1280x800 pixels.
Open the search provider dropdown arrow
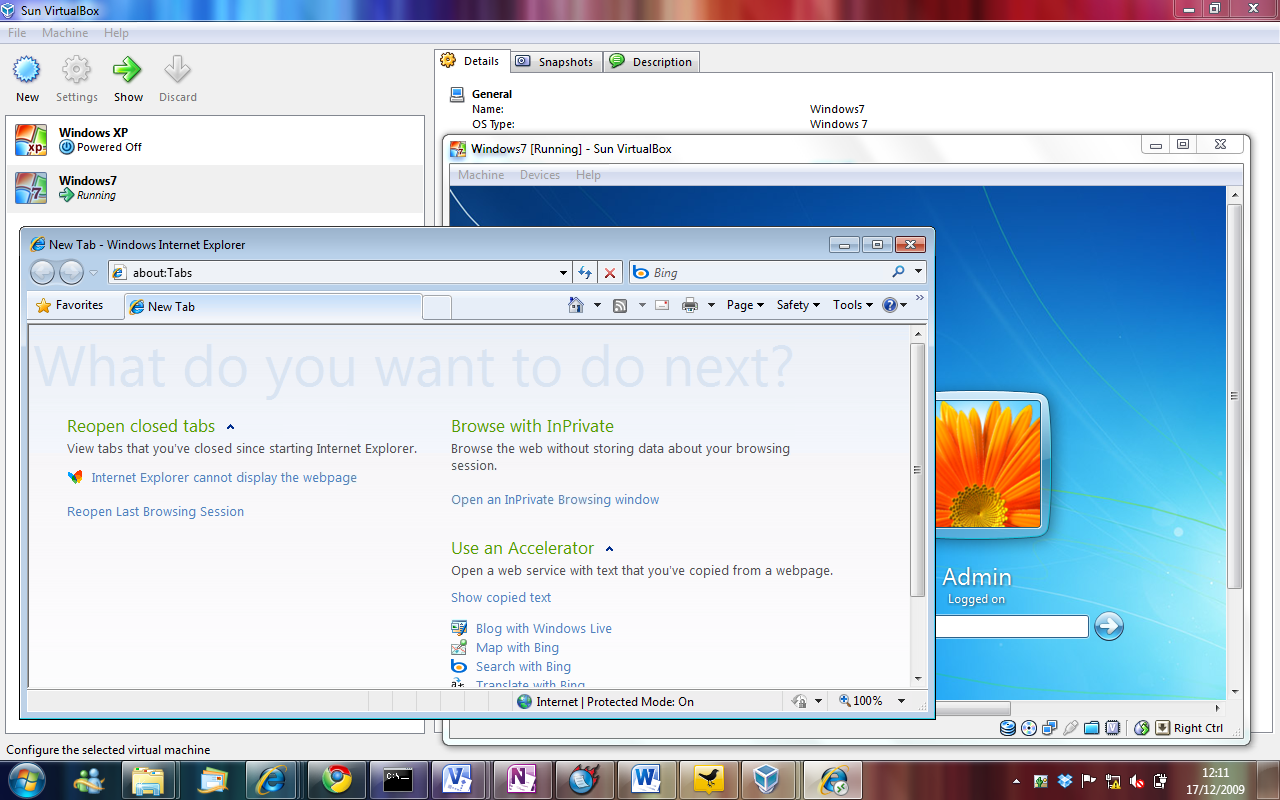click(x=919, y=272)
